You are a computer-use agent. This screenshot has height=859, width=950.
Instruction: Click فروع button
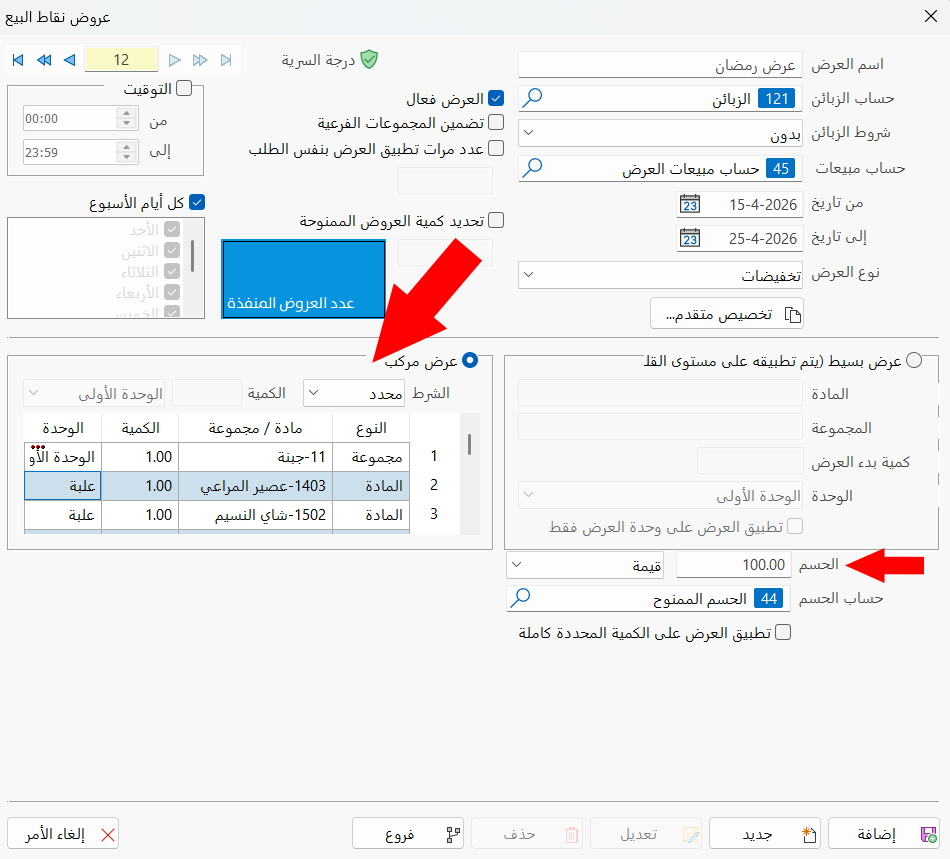coord(408,834)
